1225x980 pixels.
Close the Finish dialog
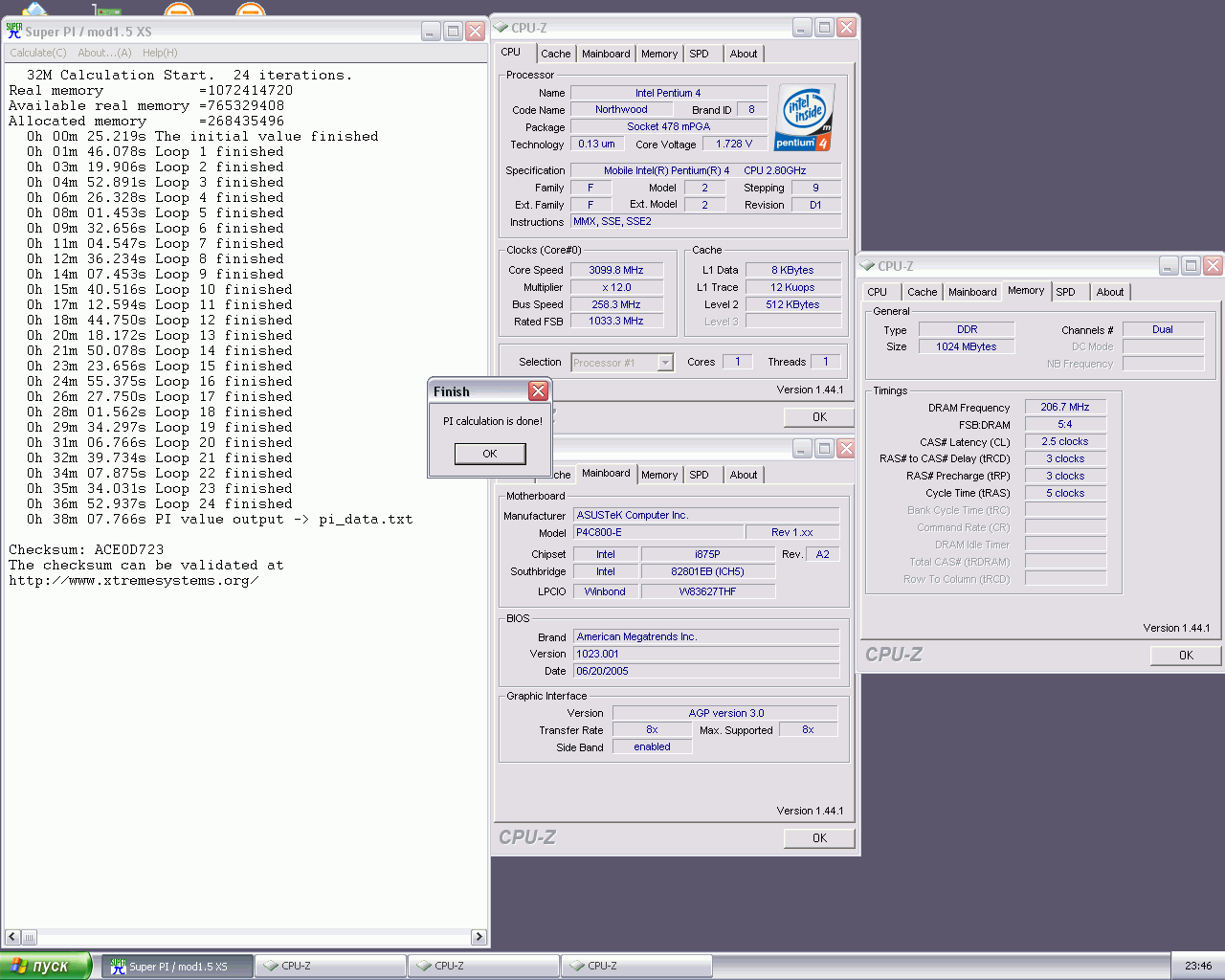pyautogui.click(x=538, y=390)
